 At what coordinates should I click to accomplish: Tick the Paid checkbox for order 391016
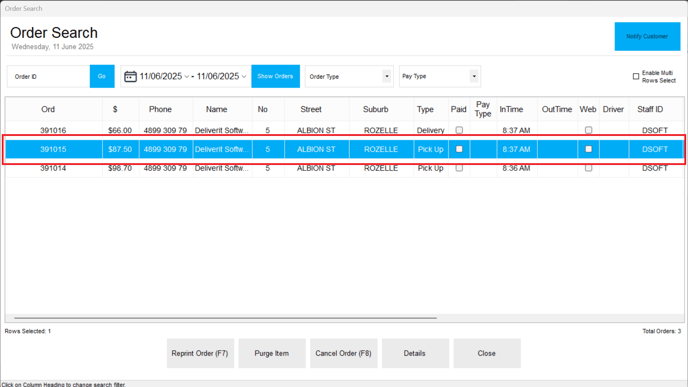click(459, 130)
